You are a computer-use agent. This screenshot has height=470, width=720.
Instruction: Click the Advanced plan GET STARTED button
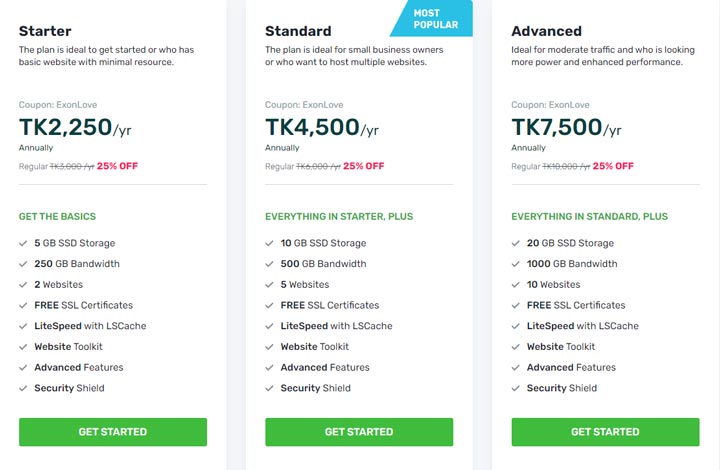605,432
